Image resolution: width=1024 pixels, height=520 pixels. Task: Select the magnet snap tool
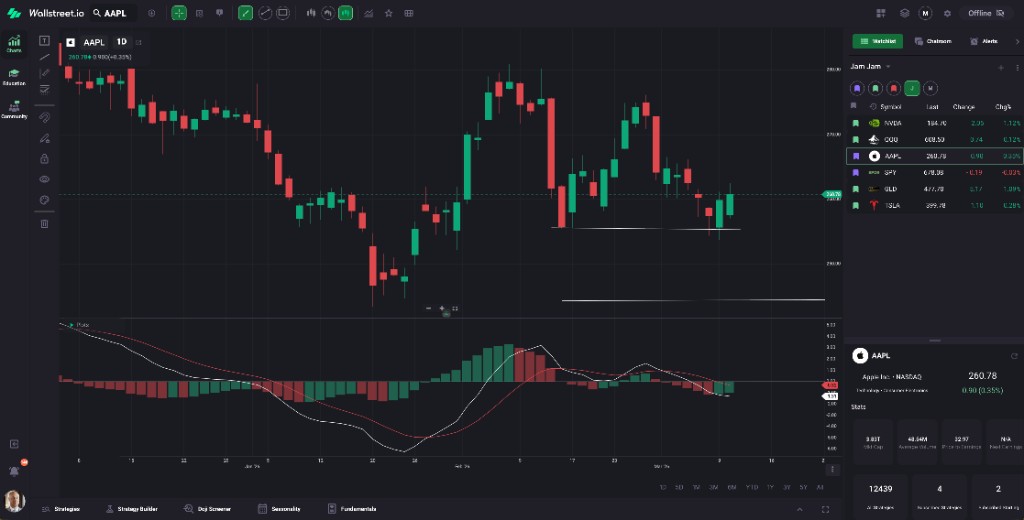point(44,118)
